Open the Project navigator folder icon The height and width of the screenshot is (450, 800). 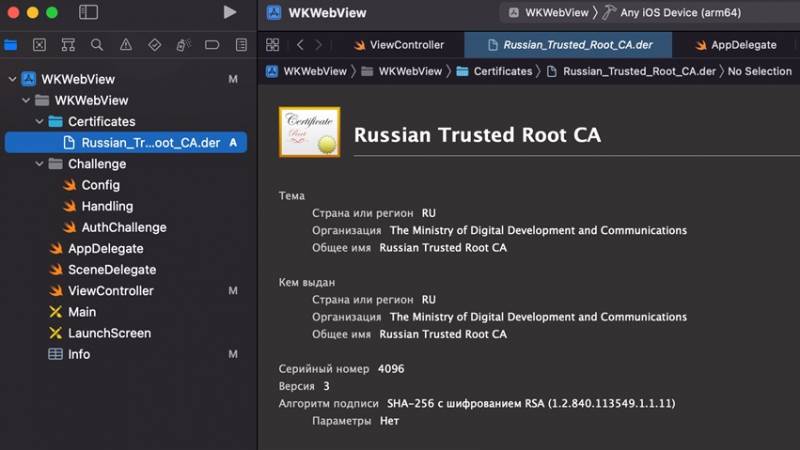tap(11, 45)
